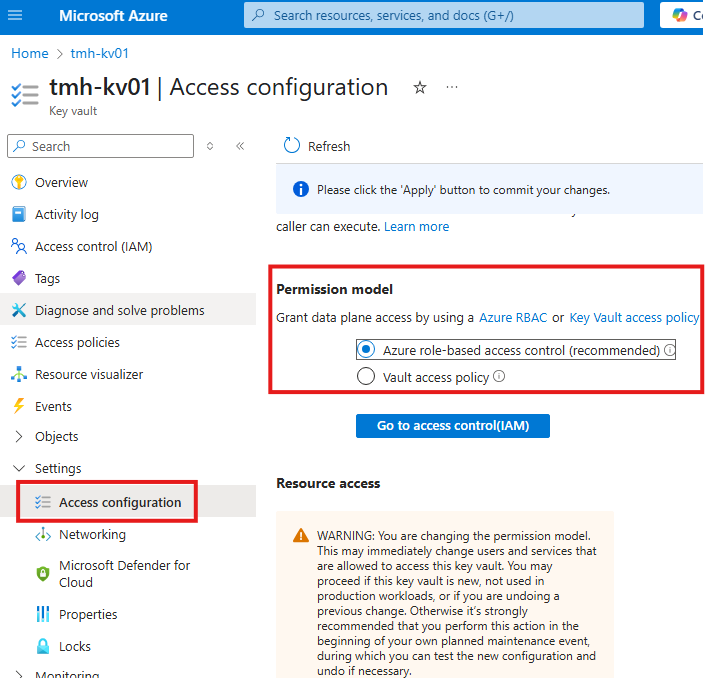Open Diagnose and solve problems
705x678 pixels.
128,310
